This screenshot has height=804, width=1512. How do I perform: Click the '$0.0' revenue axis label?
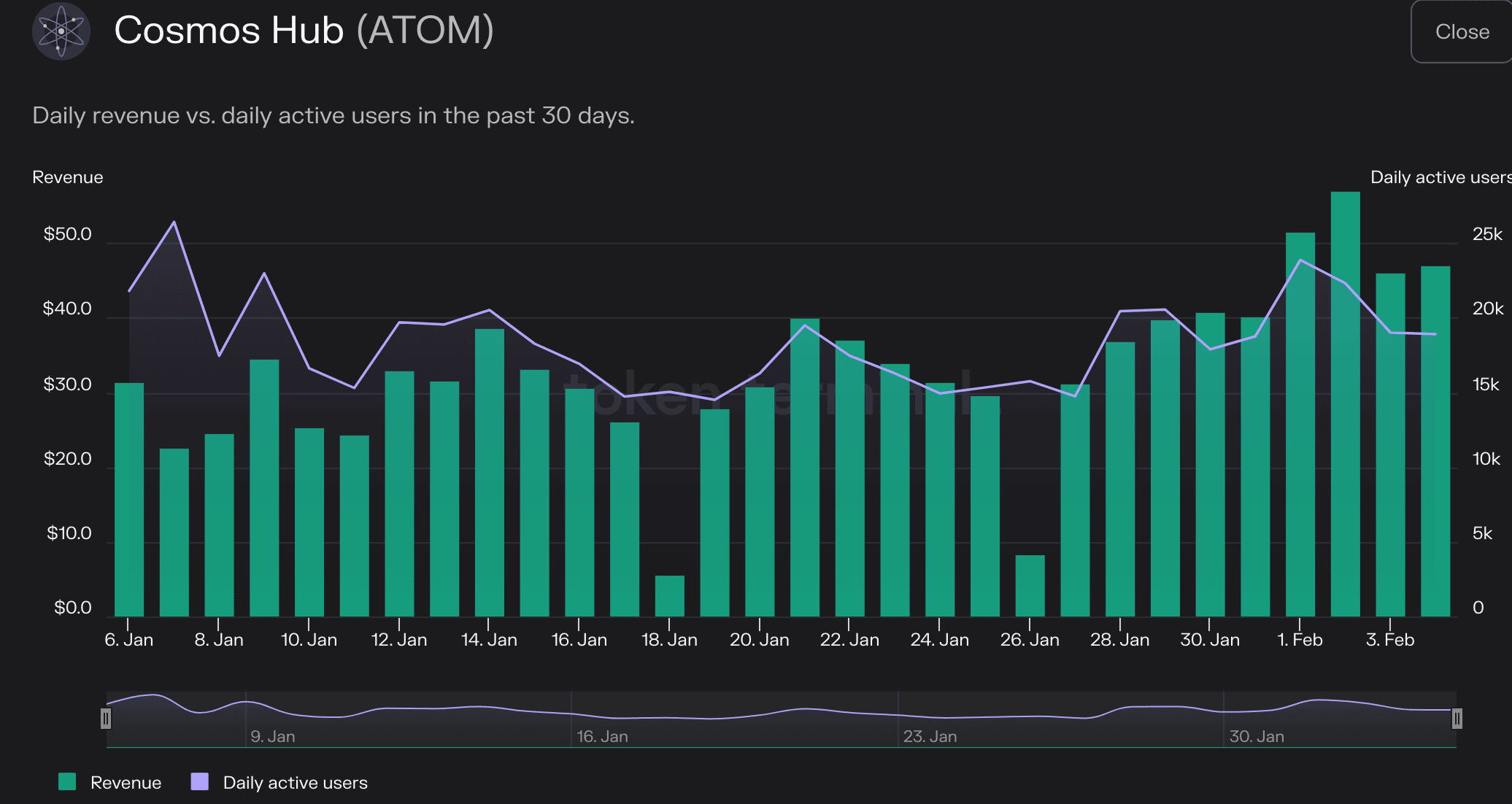tap(73, 608)
